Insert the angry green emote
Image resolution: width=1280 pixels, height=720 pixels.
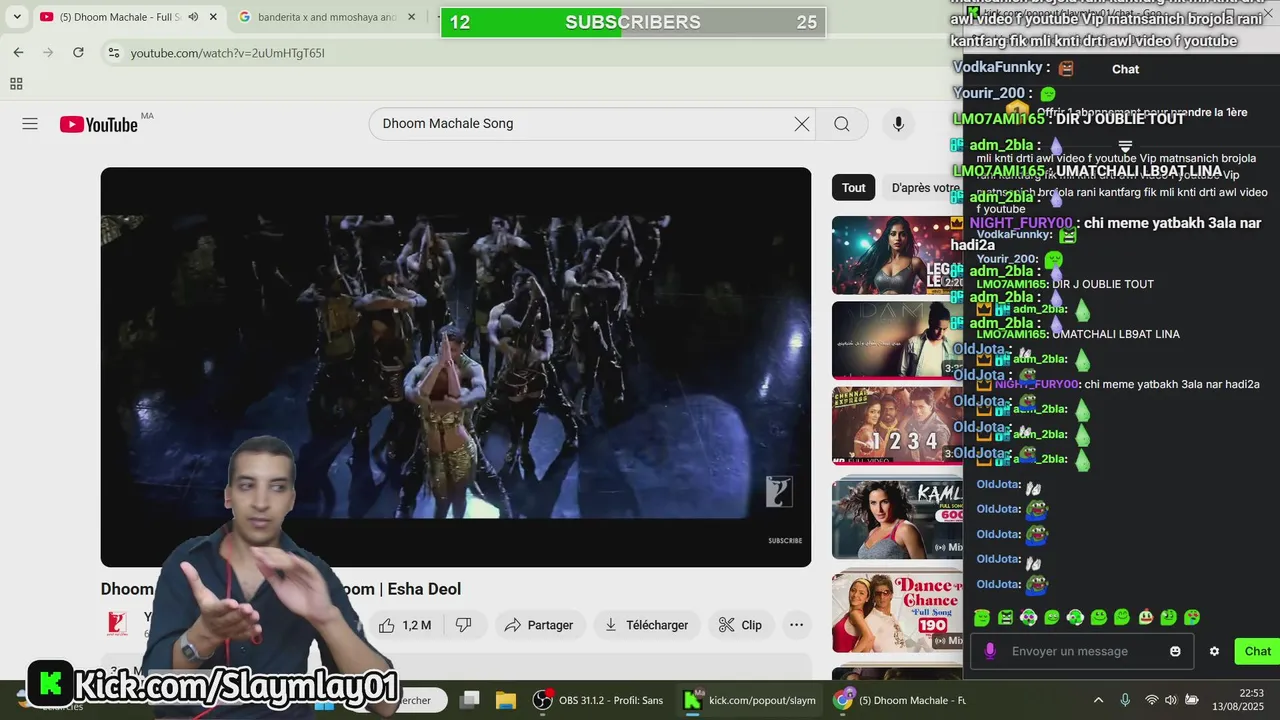1005,618
